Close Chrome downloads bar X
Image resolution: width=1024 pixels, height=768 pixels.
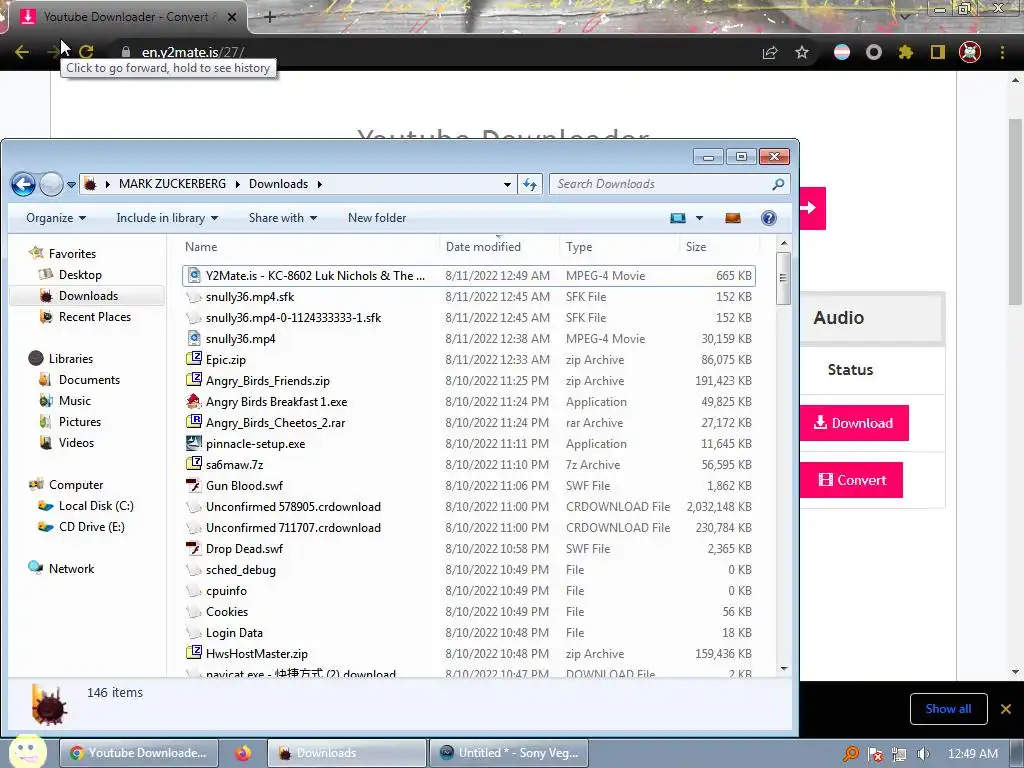1006,709
